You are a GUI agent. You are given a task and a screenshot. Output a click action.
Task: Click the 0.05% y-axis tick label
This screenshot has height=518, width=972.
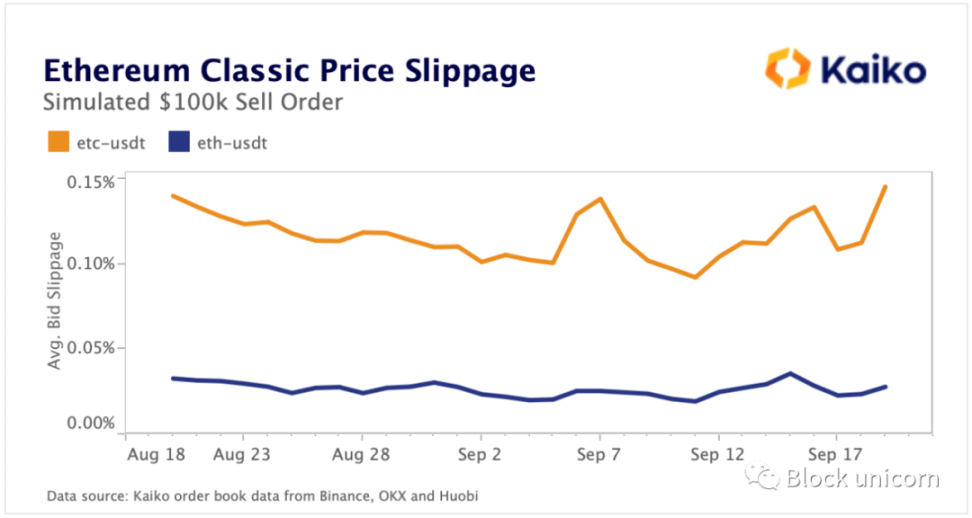91,347
